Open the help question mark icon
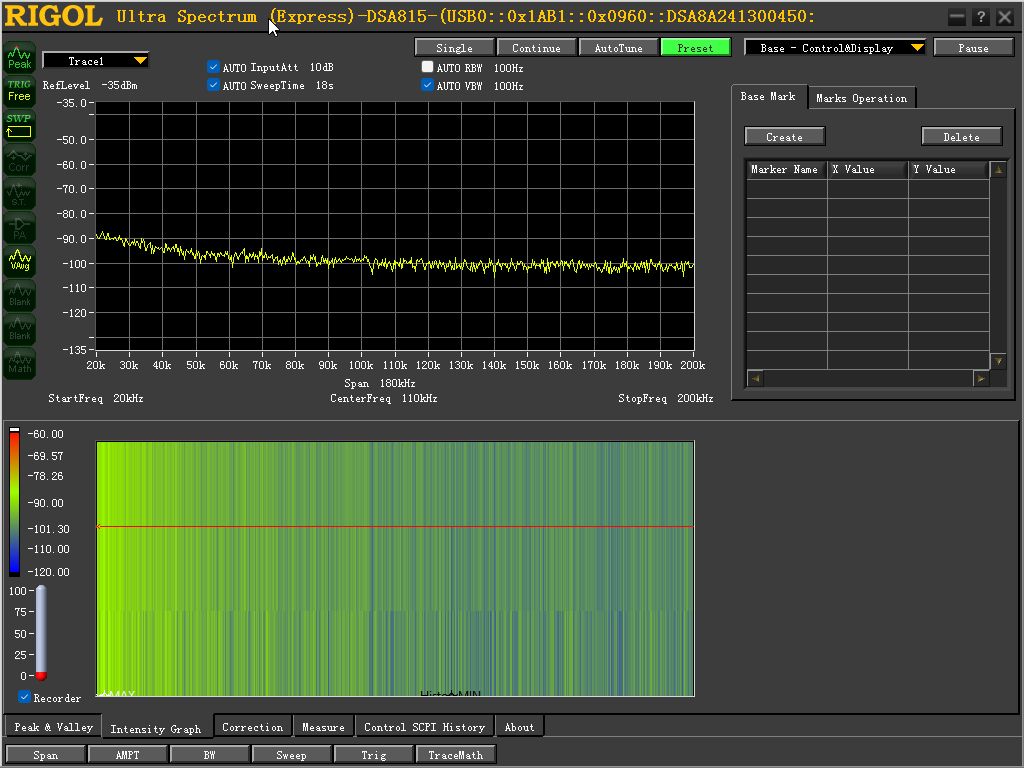Screen dimensions: 1024x768 (x=980, y=17)
